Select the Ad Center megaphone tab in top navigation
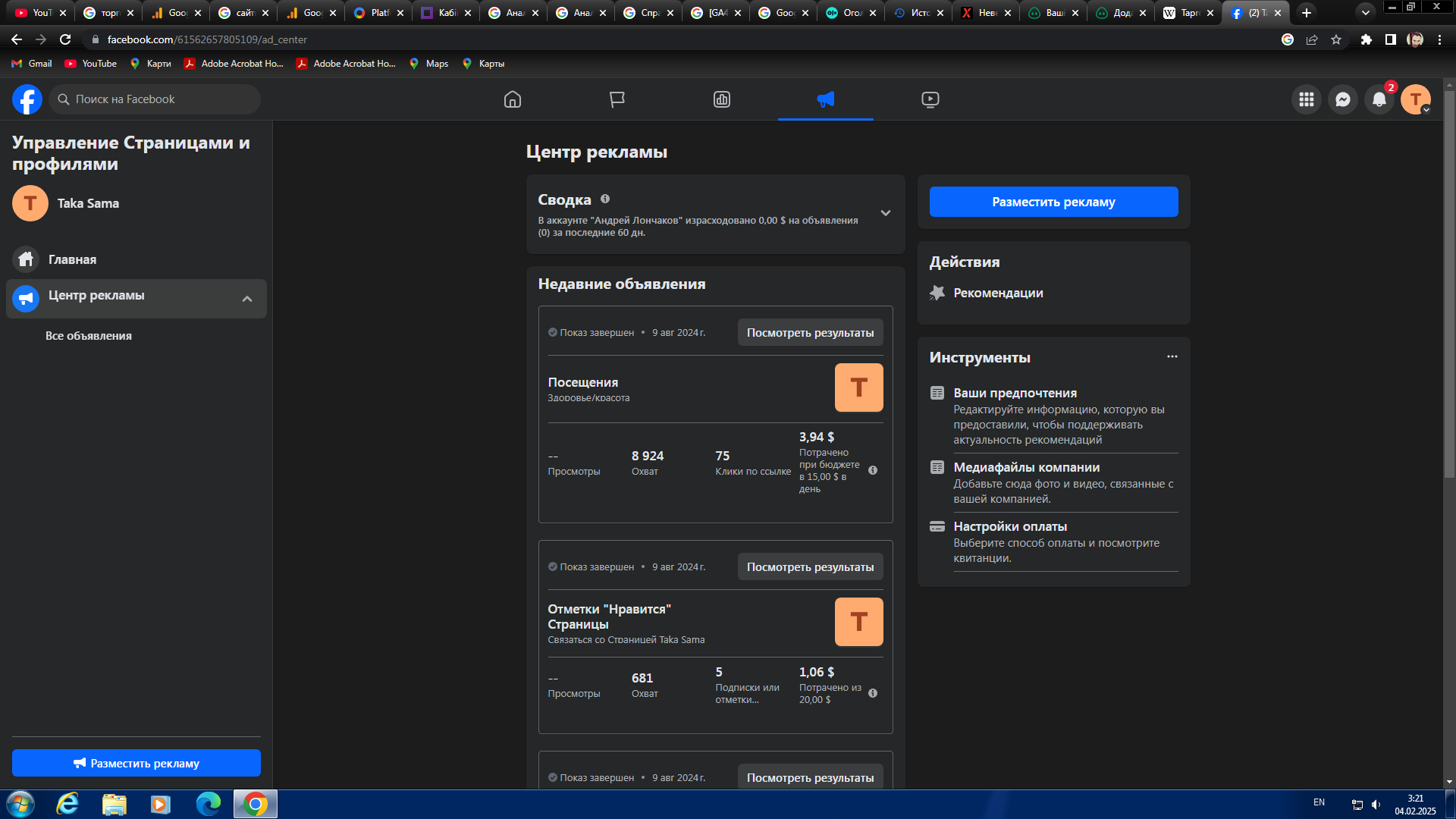 coord(826,99)
